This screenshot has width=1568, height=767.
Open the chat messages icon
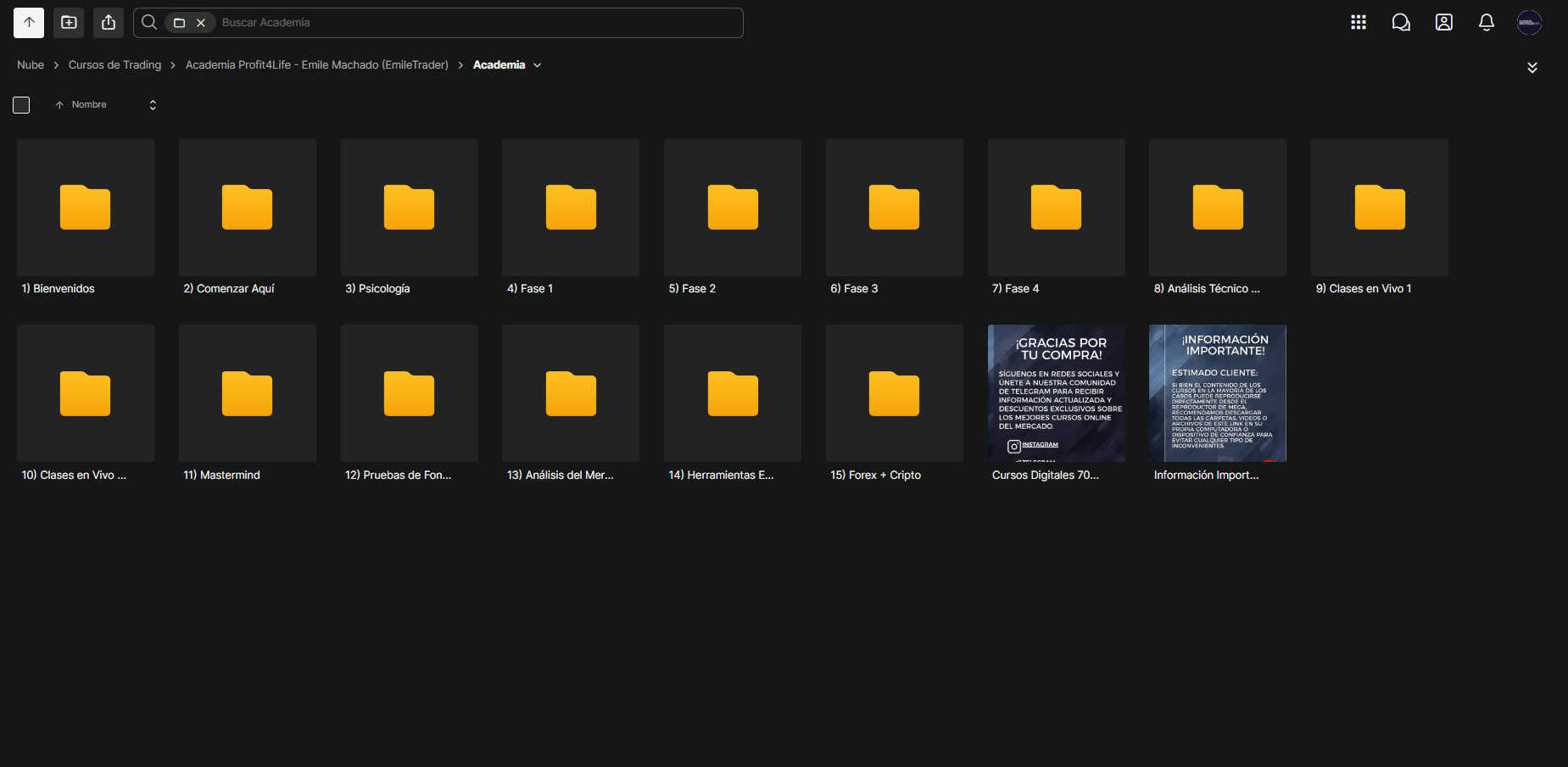(x=1401, y=23)
